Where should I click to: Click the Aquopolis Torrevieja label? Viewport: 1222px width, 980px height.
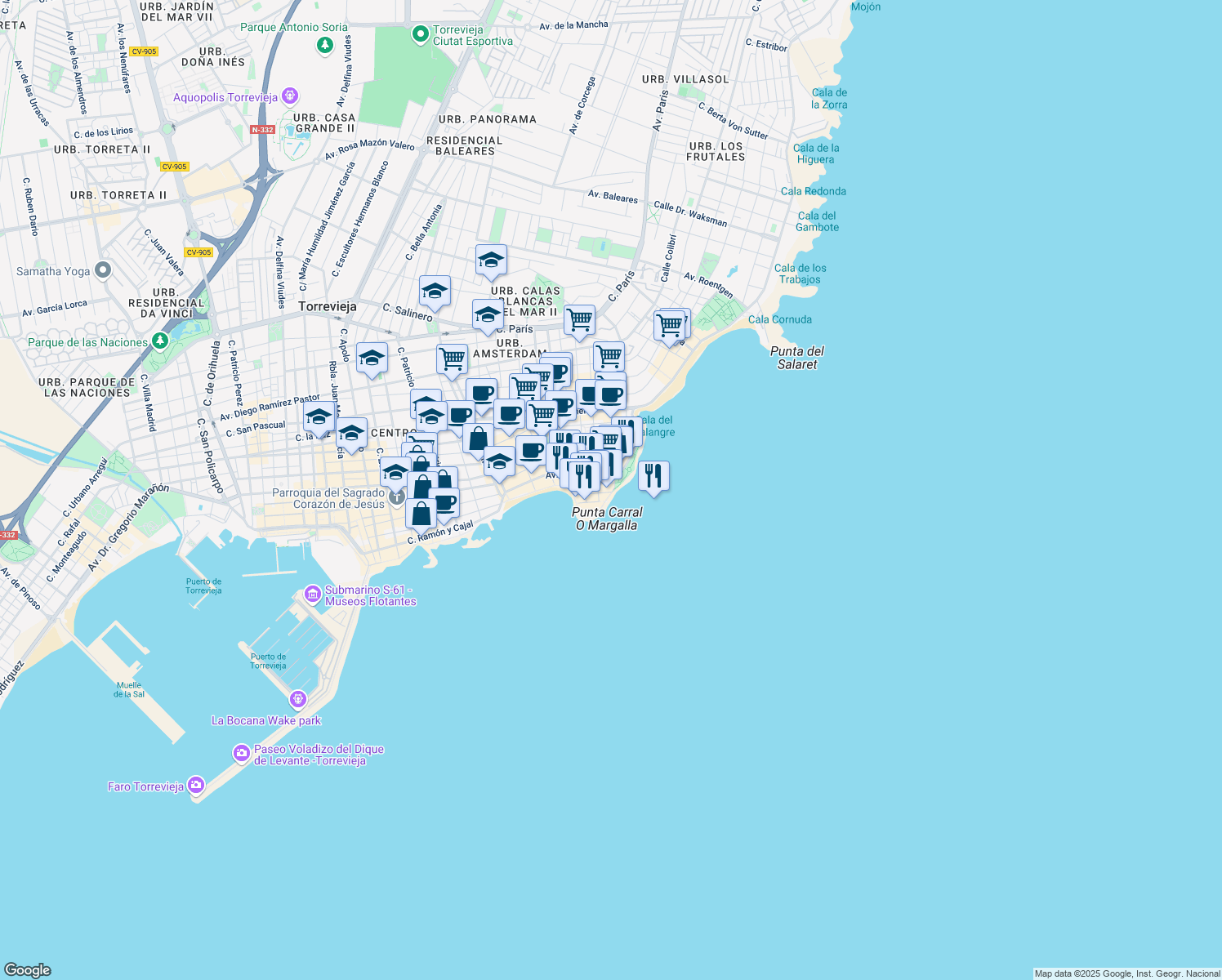(225, 97)
